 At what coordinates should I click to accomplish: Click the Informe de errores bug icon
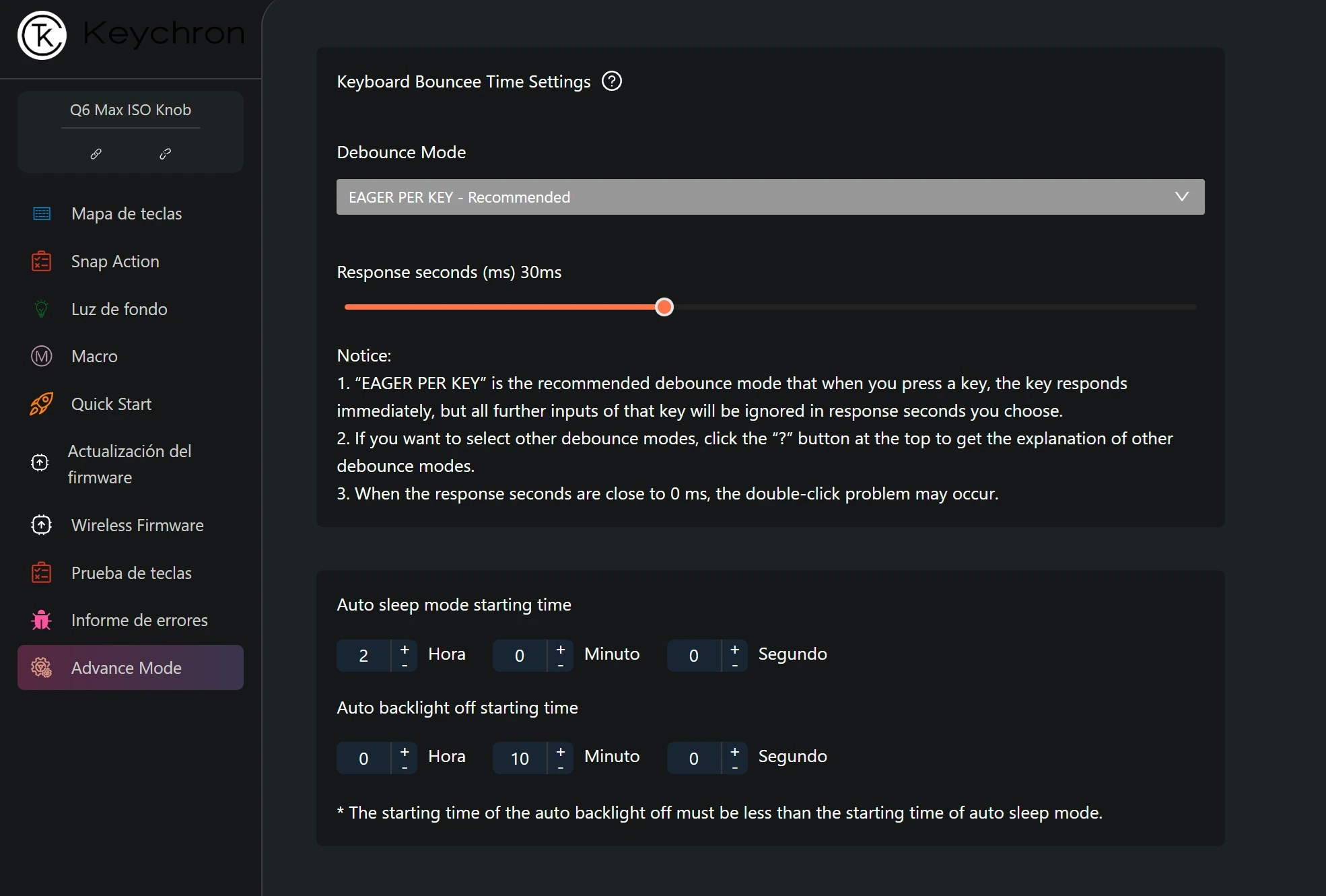(x=42, y=620)
